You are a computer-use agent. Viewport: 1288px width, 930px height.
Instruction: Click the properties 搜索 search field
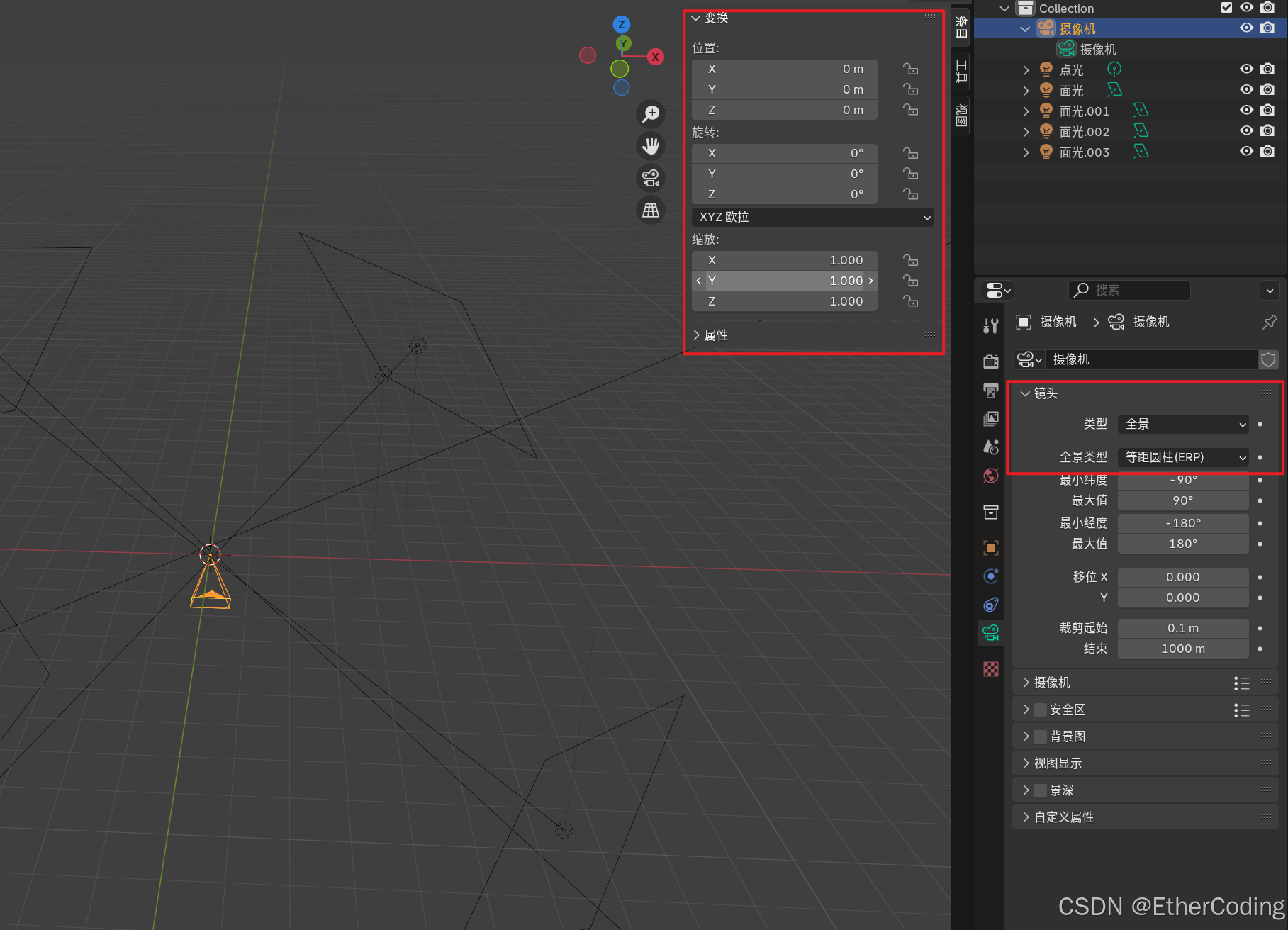click(x=1129, y=290)
